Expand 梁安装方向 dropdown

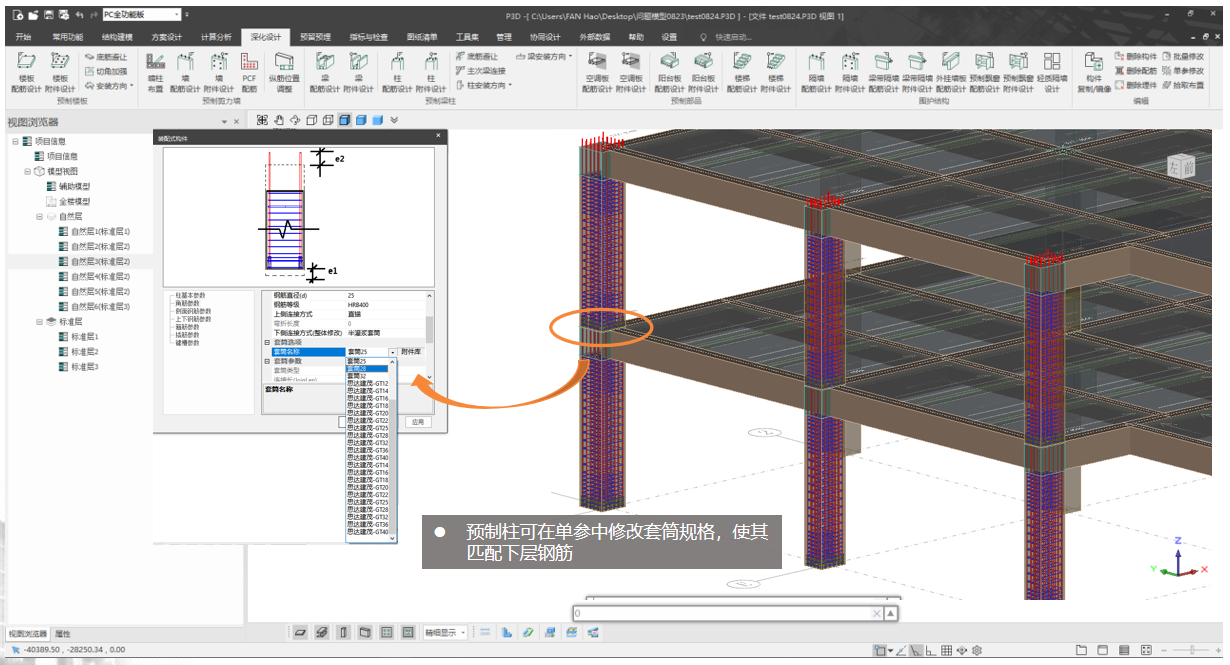click(x=570, y=57)
